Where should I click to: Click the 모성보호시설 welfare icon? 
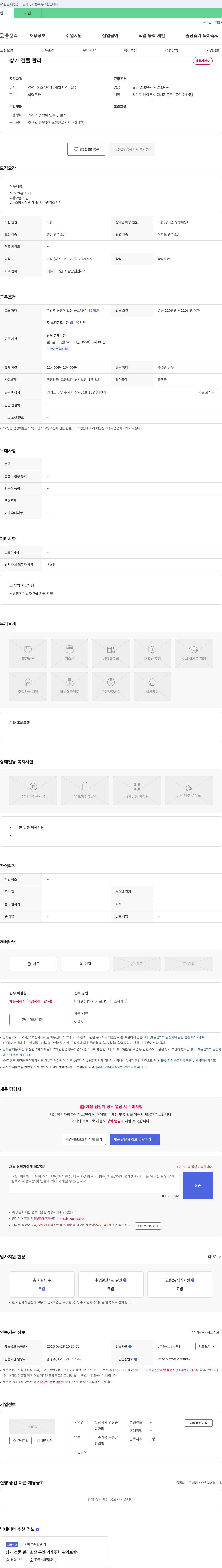[111, 687]
